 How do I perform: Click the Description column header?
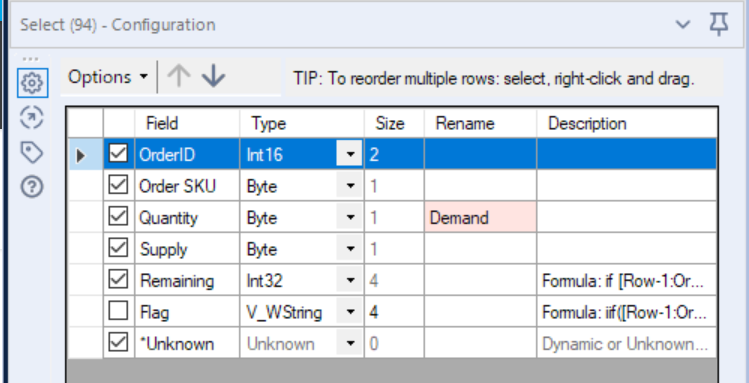click(x=627, y=123)
